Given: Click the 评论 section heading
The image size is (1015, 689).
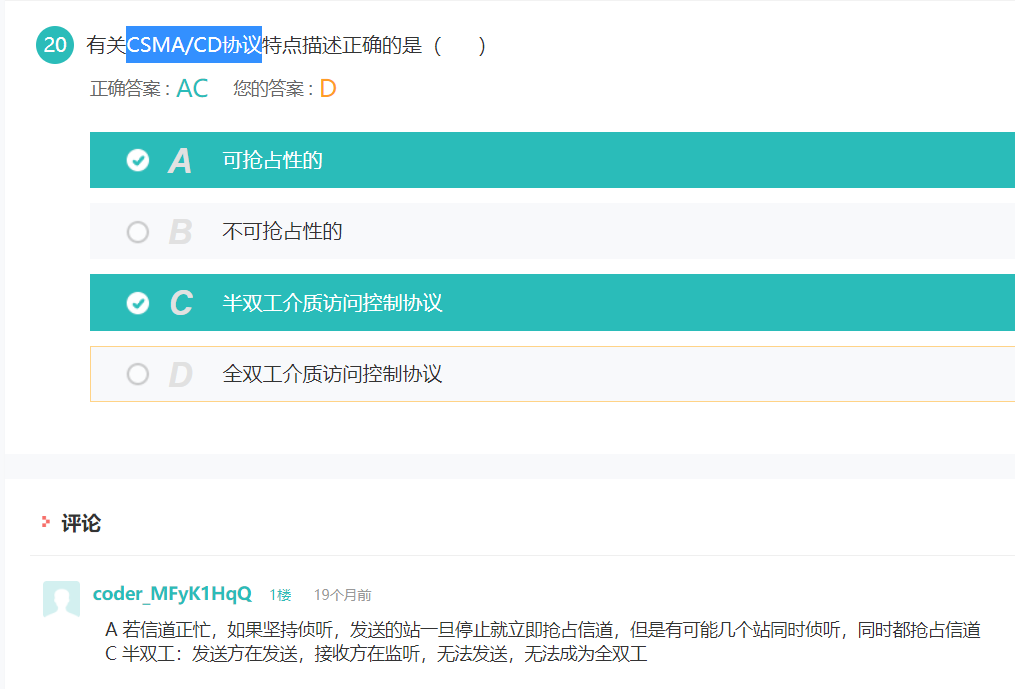Looking at the screenshot, I should (81, 523).
